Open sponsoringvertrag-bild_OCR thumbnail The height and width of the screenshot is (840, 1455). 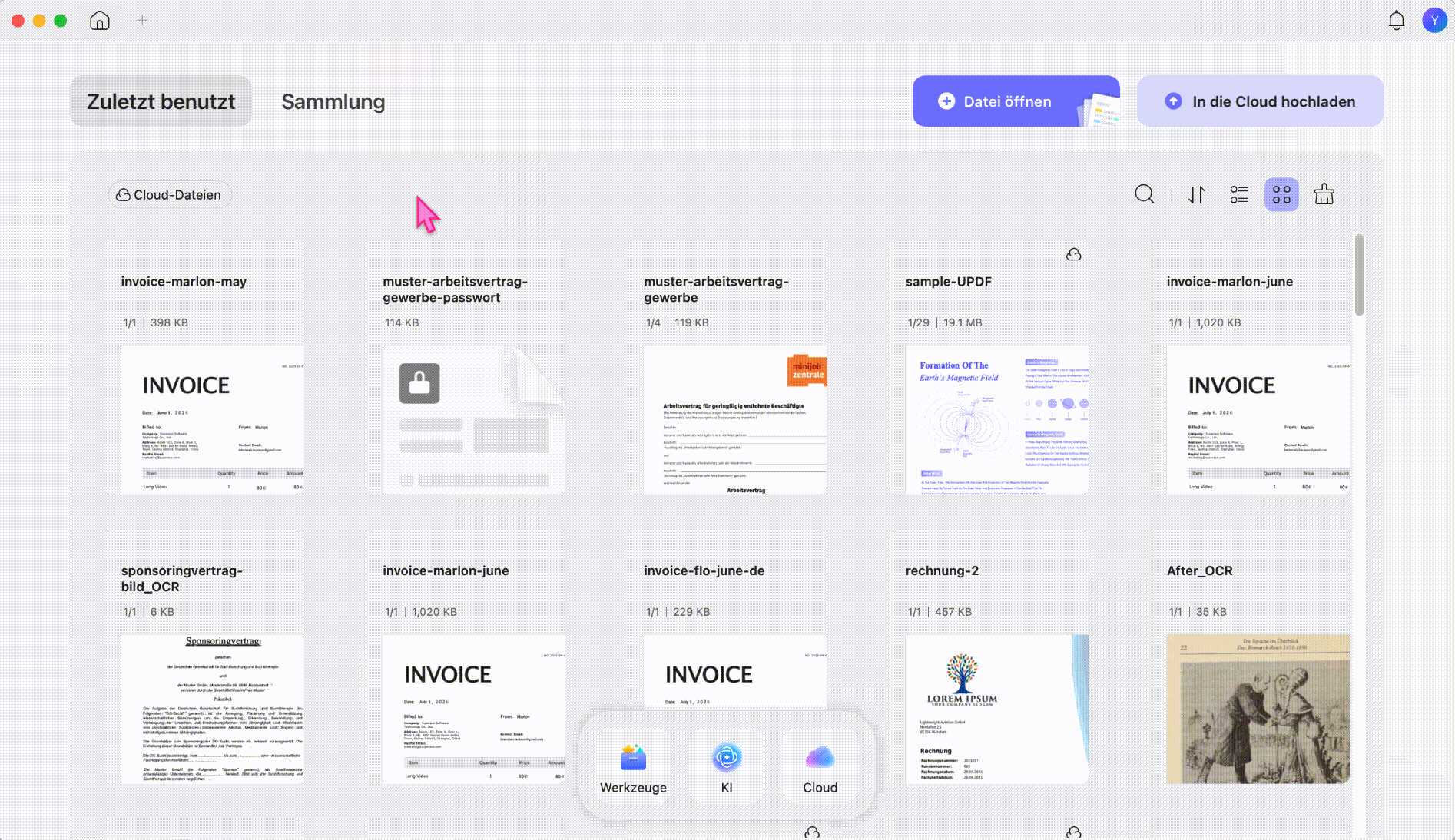tap(213, 709)
